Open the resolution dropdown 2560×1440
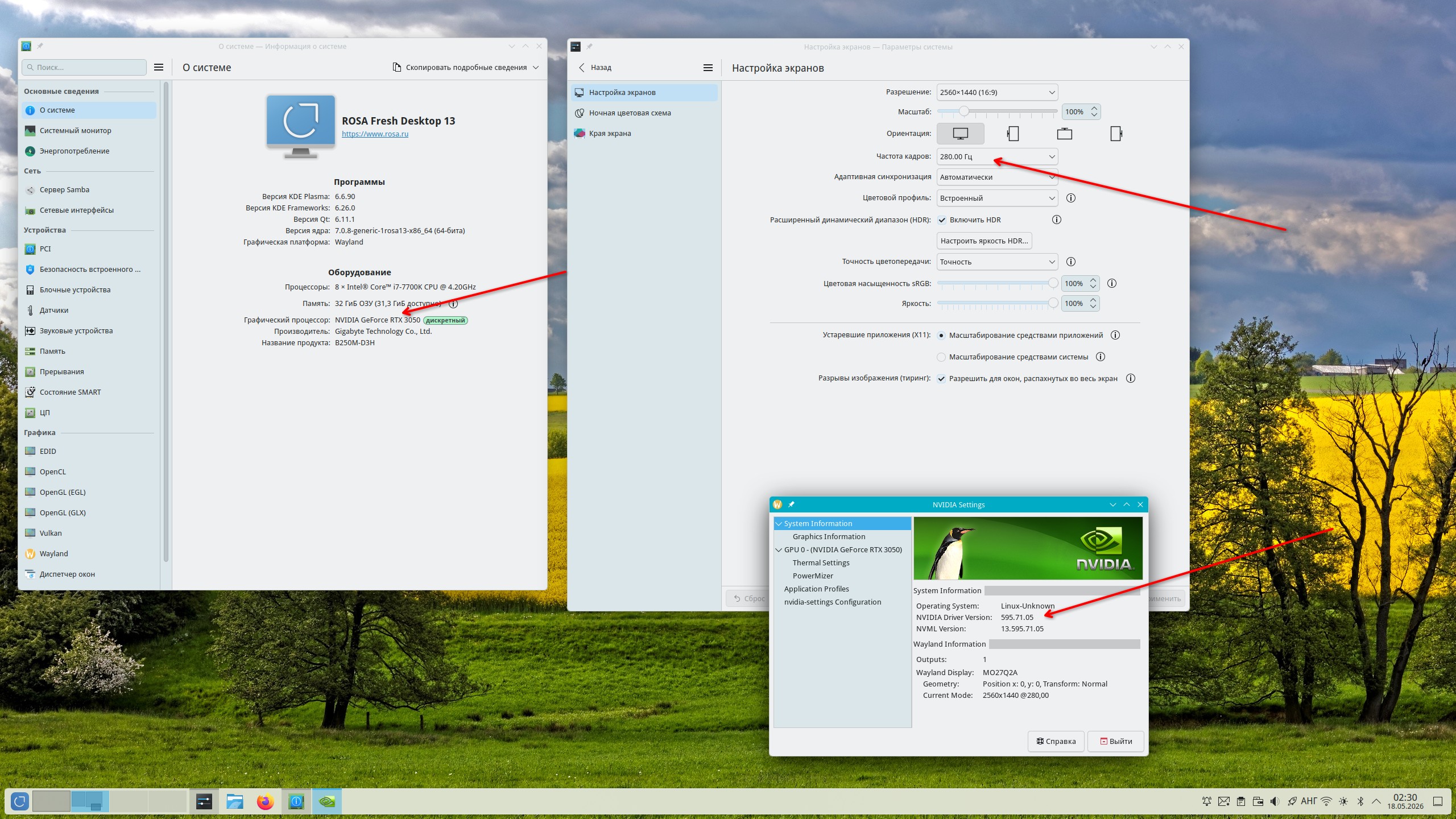This screenshot has height=819, width=1456. pos(997,92)
